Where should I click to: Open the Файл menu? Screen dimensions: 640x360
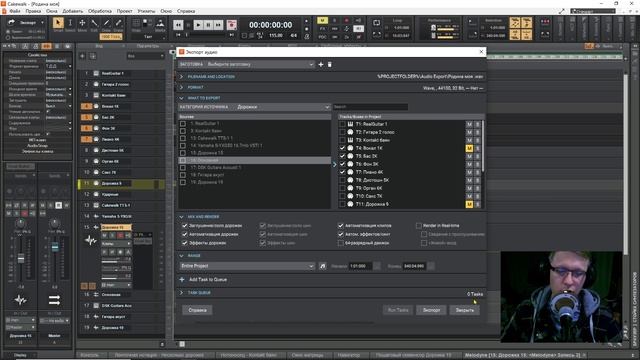(15, 11)
